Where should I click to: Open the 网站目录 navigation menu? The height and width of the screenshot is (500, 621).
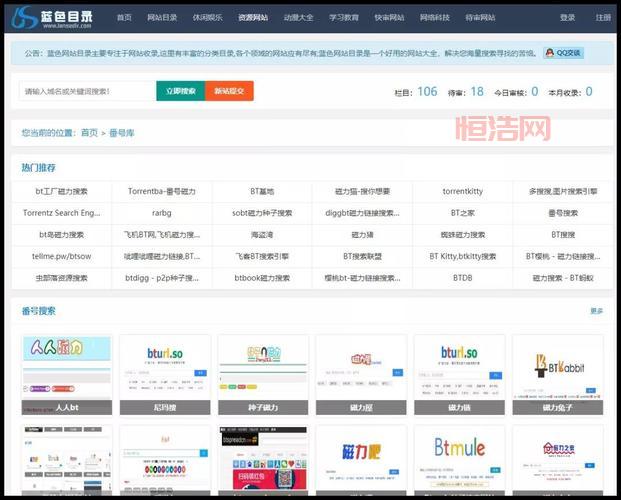pos(164,17)
